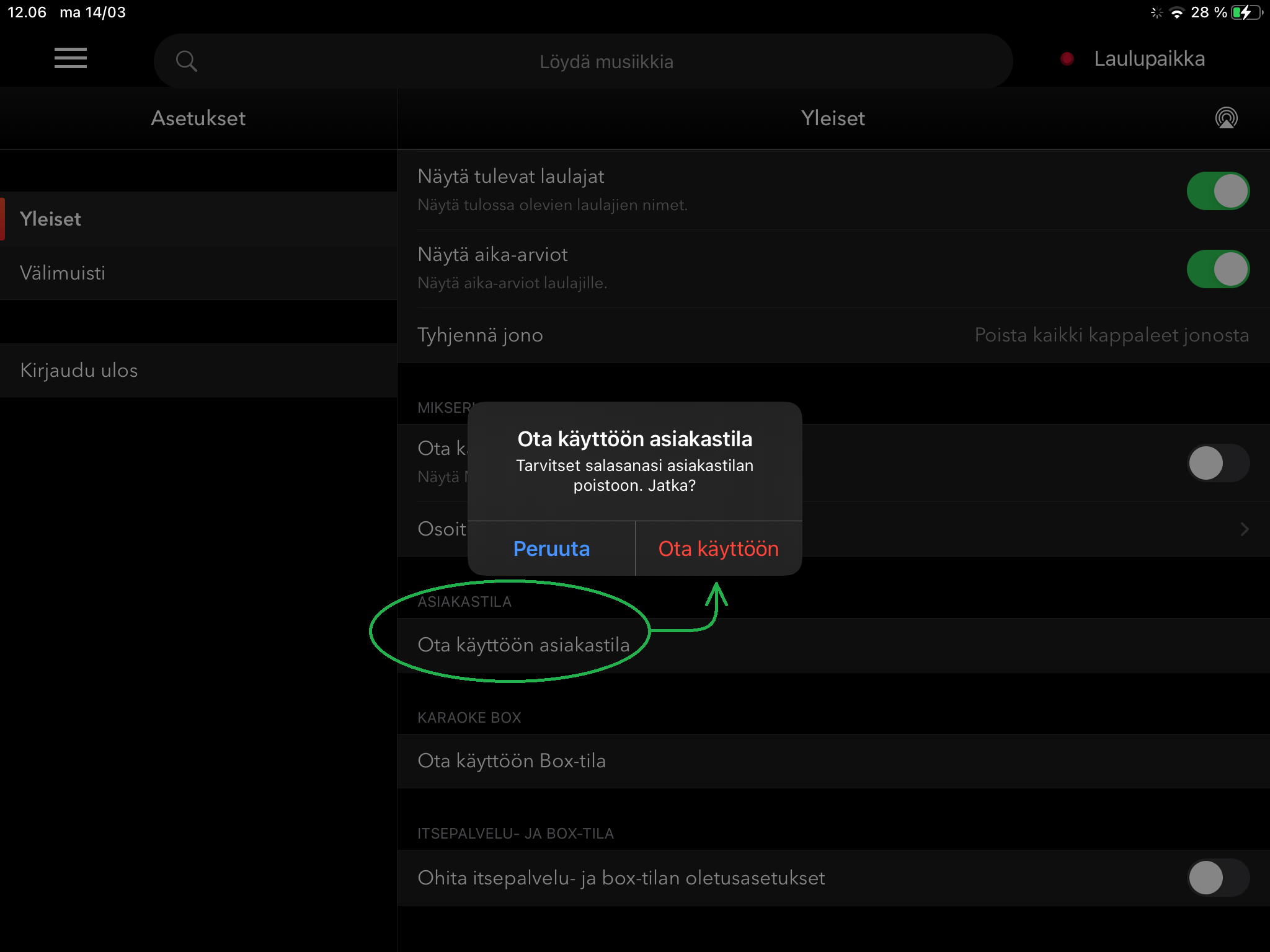Confirm with red Ota käyttöön button

pyautogui.click(x=719, y=549)
